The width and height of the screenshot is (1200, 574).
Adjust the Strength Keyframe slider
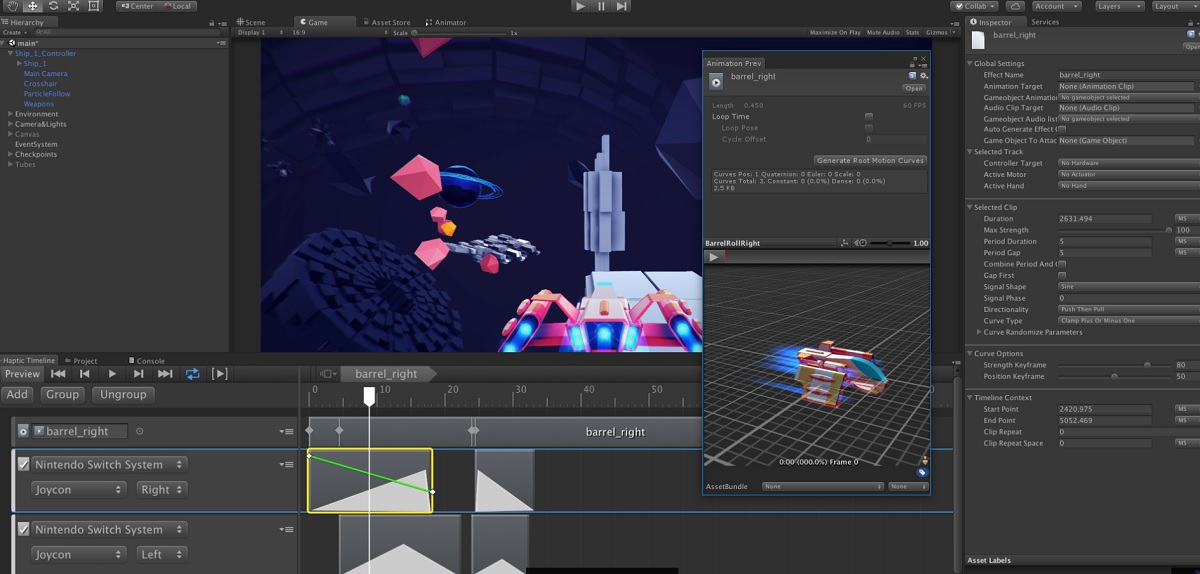click(x=1116, y=365)
